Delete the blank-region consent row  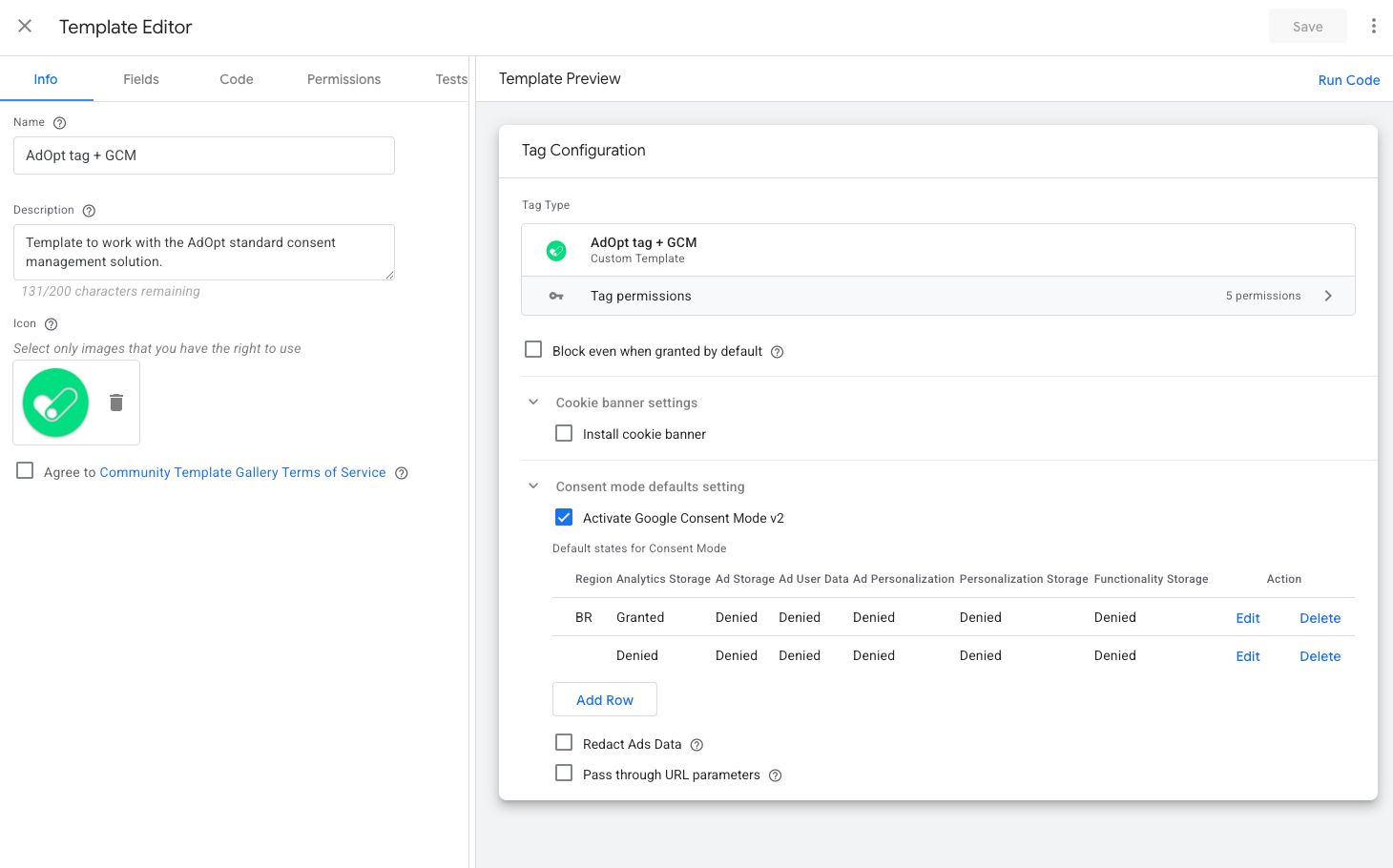(1320, 656)
